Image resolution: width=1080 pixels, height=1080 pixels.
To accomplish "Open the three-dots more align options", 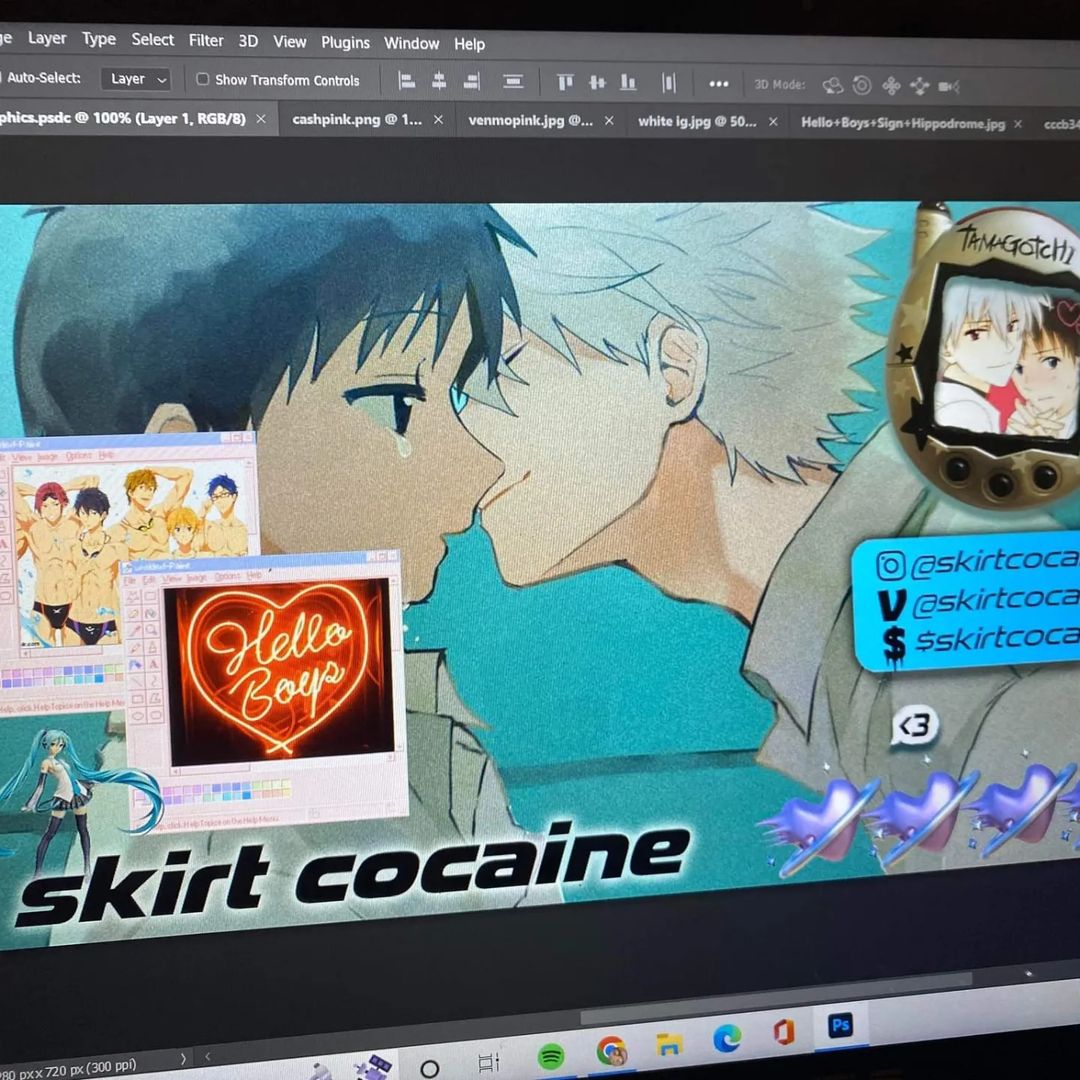I will click(718, 84).
